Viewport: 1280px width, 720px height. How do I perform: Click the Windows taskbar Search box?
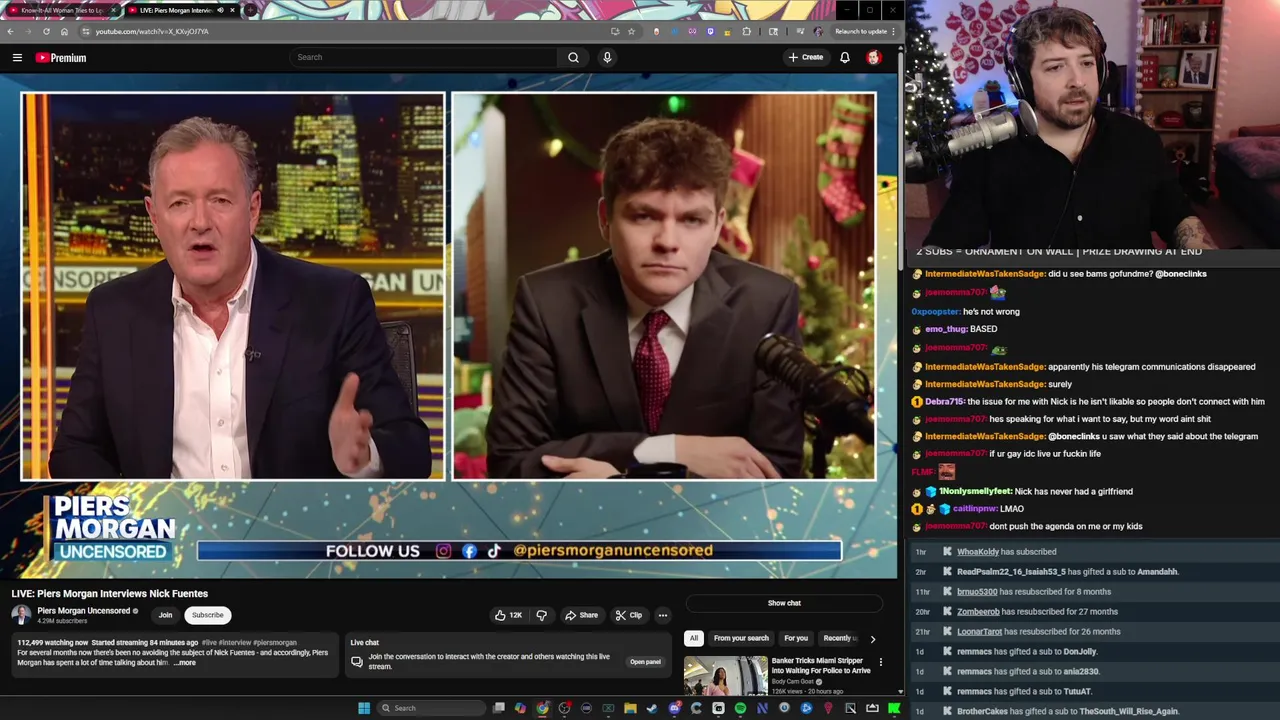tap(429, 708)
